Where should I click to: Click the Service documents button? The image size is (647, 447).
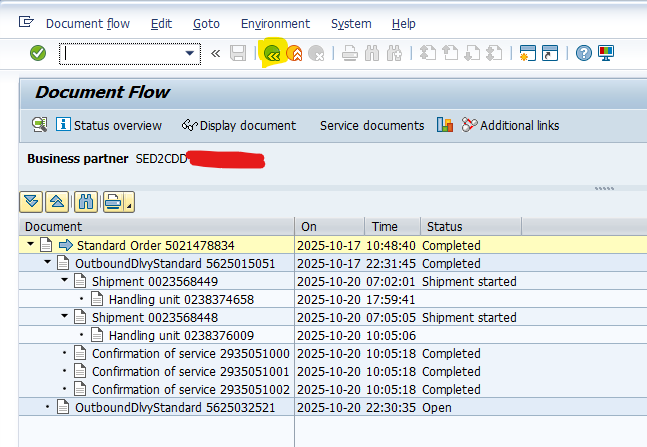point(372,125)
